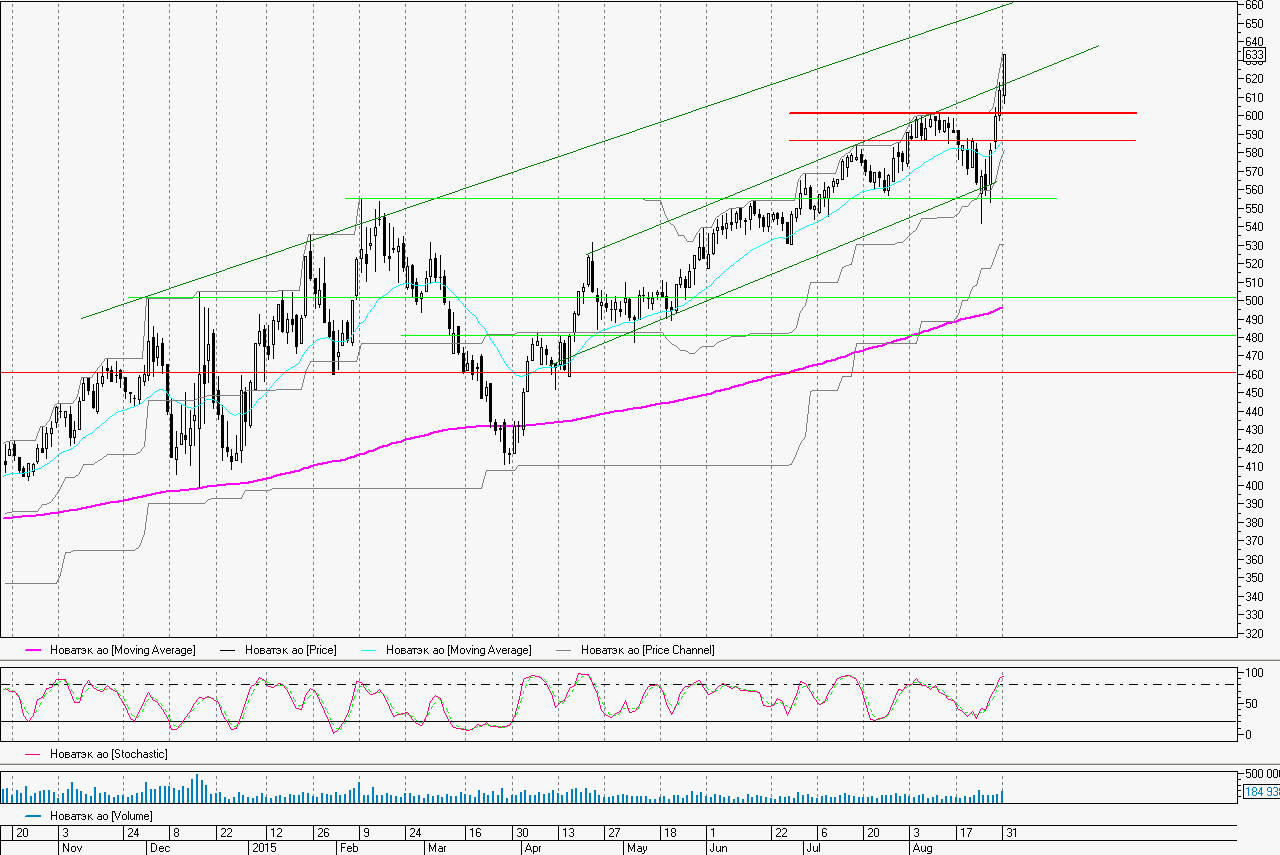Viewport: 1280px width, 855px height.
Task: Click the 600 level on the price axis
Action: click(1254, 115)
